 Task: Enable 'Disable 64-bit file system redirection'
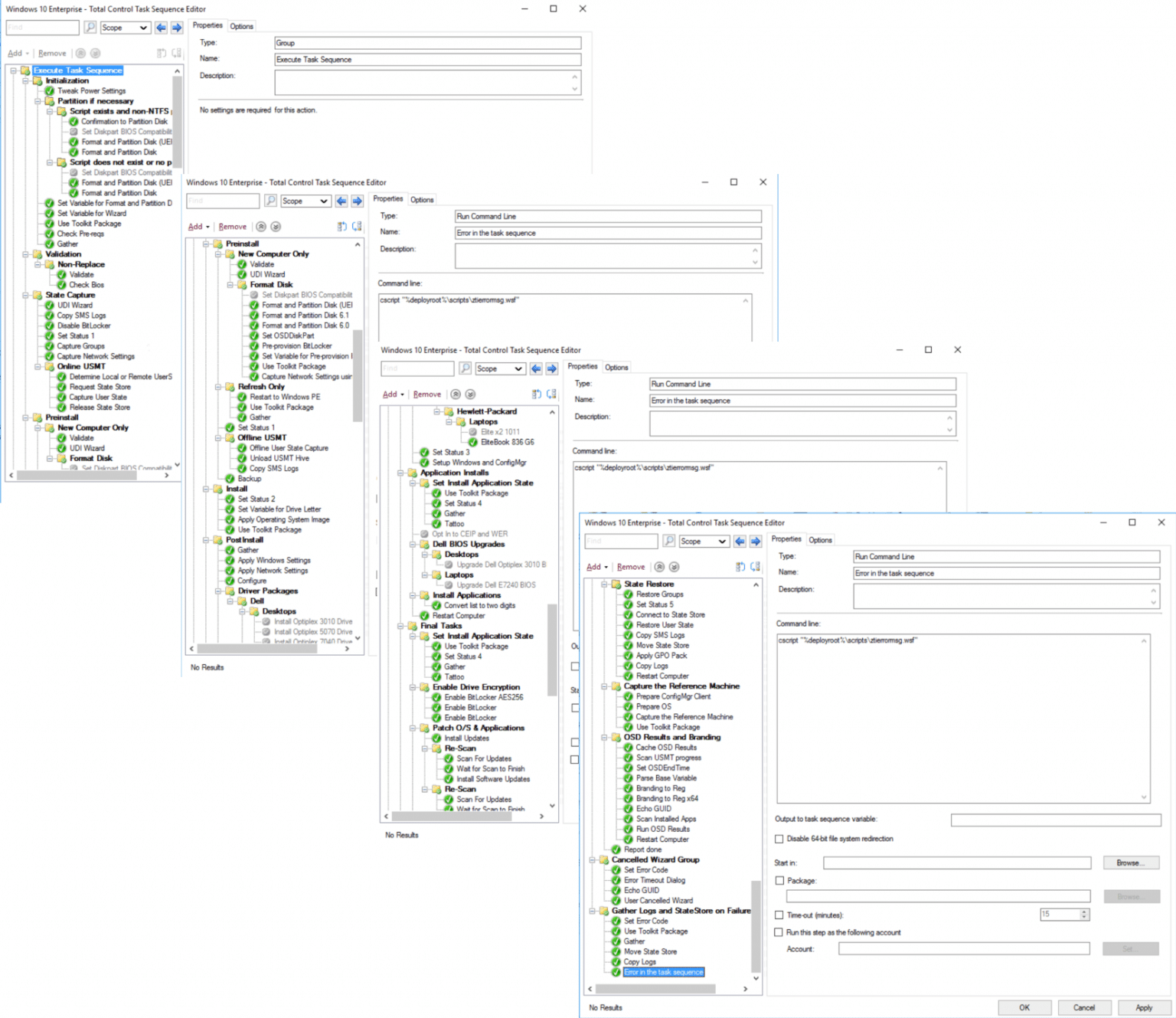click(x=779, y=839)
